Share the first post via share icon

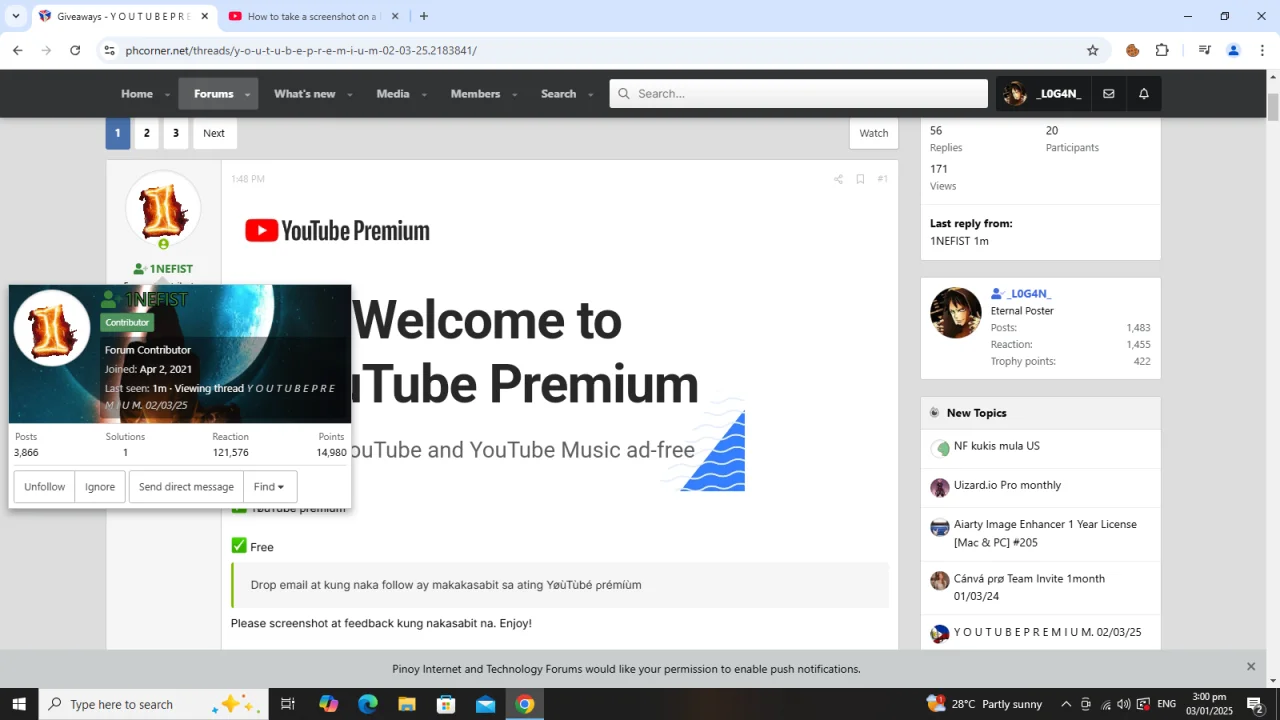pyautogui.click(x=838, y=179)
